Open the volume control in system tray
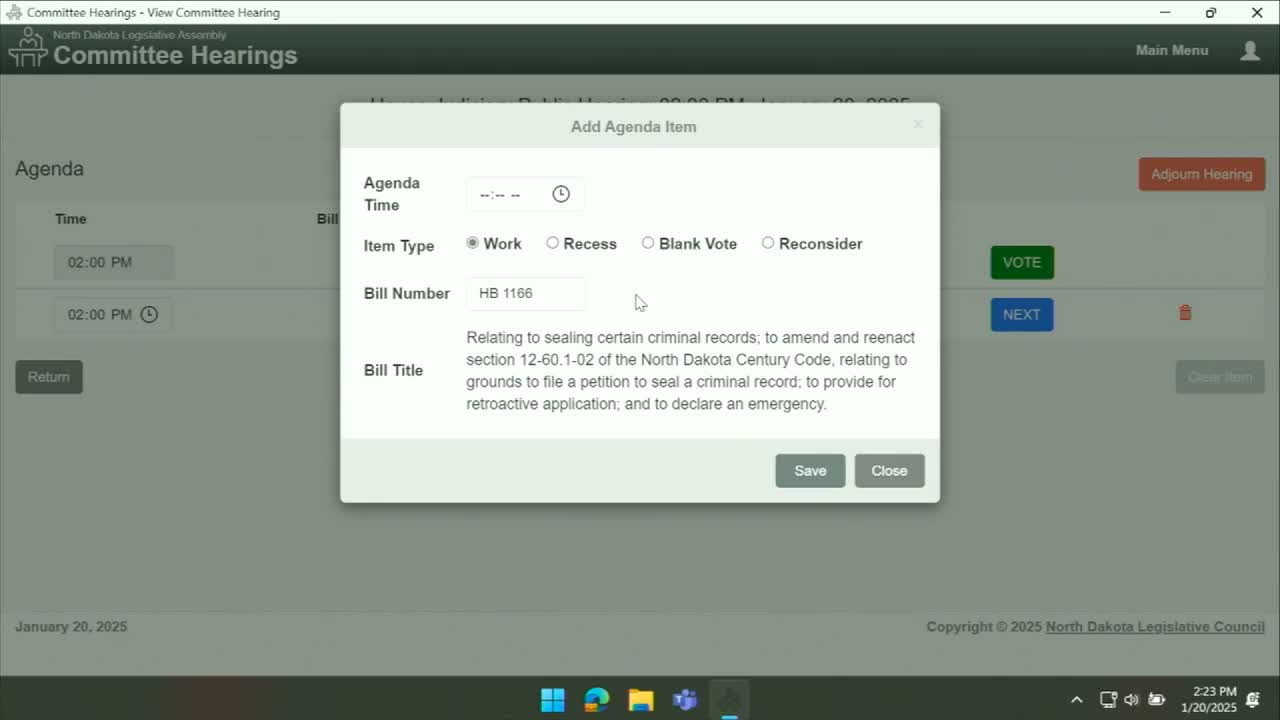 1131,700
